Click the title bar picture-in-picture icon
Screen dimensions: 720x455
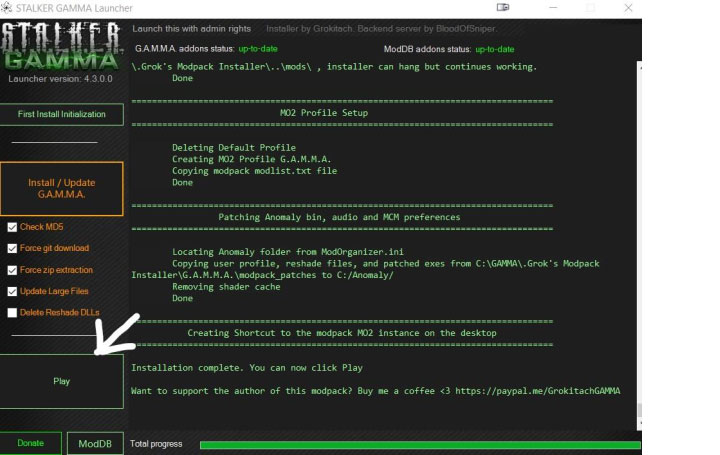coord(502,8)
